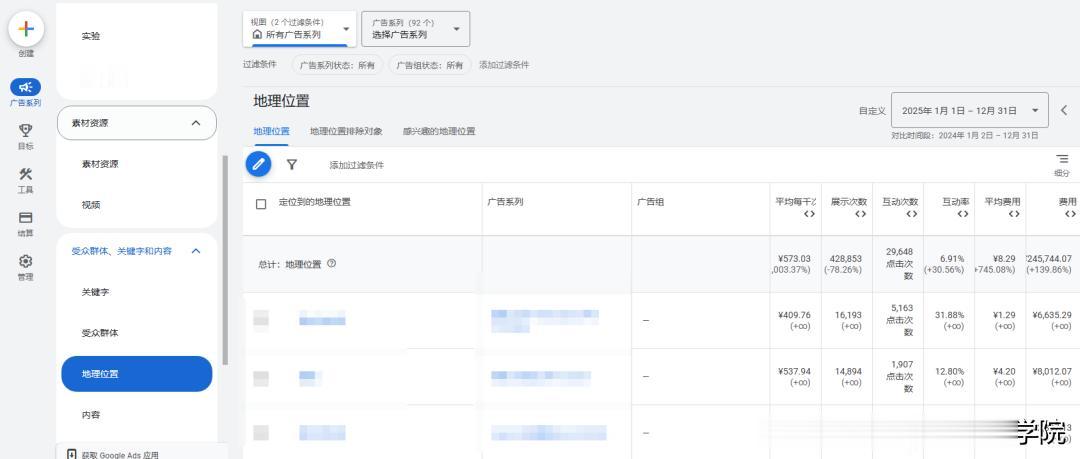This screenshot has height=459, width=1080.
Task: Open the 管理 admin gear icon
Action: pyautogui.click(x=25, y=261)
